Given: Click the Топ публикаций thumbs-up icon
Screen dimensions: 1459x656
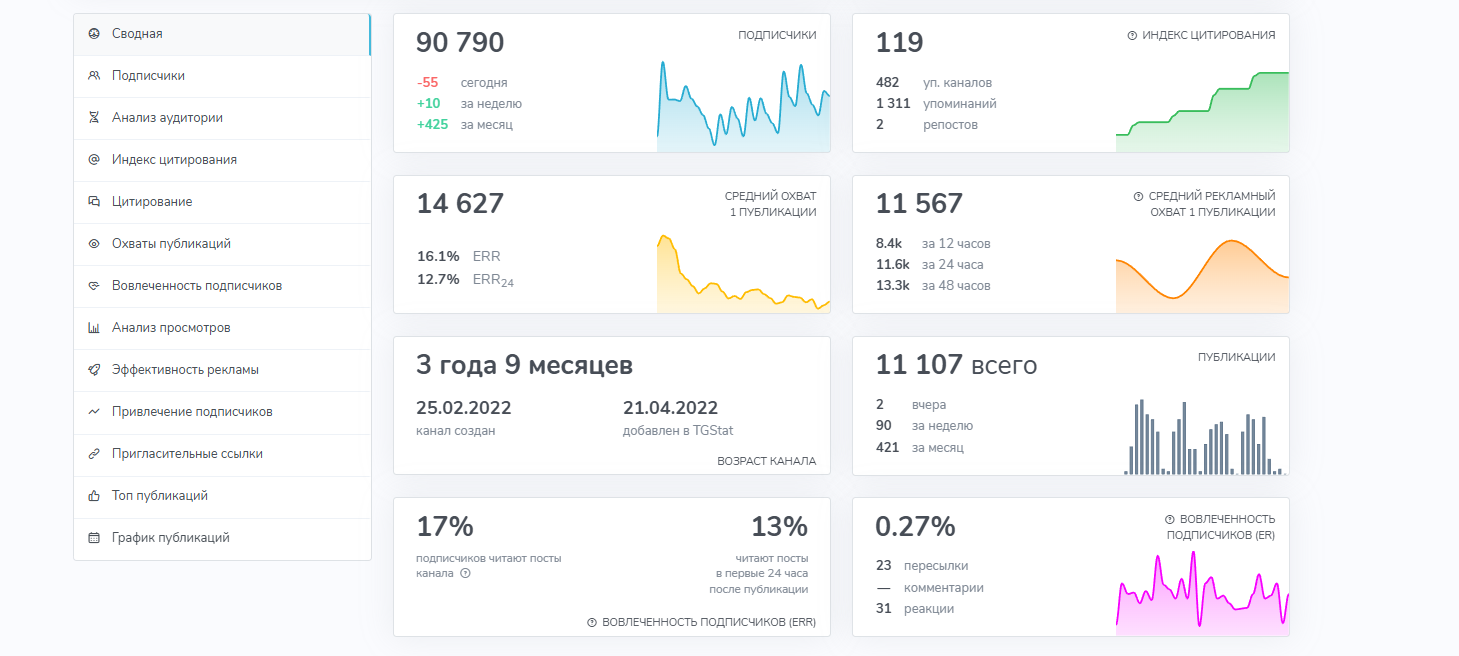Looking at the screenshot, I should [x=94, y=496].
